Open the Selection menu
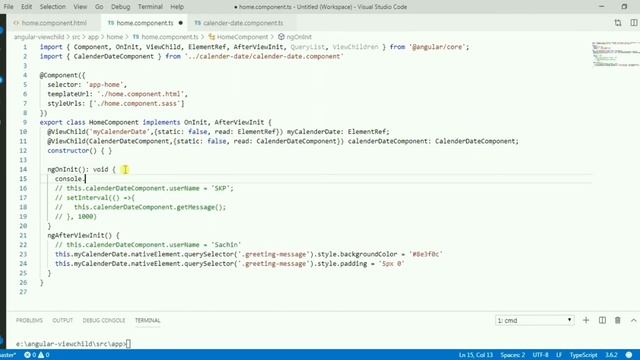Screen dimensions: 640x360 [x=53, y=7]
